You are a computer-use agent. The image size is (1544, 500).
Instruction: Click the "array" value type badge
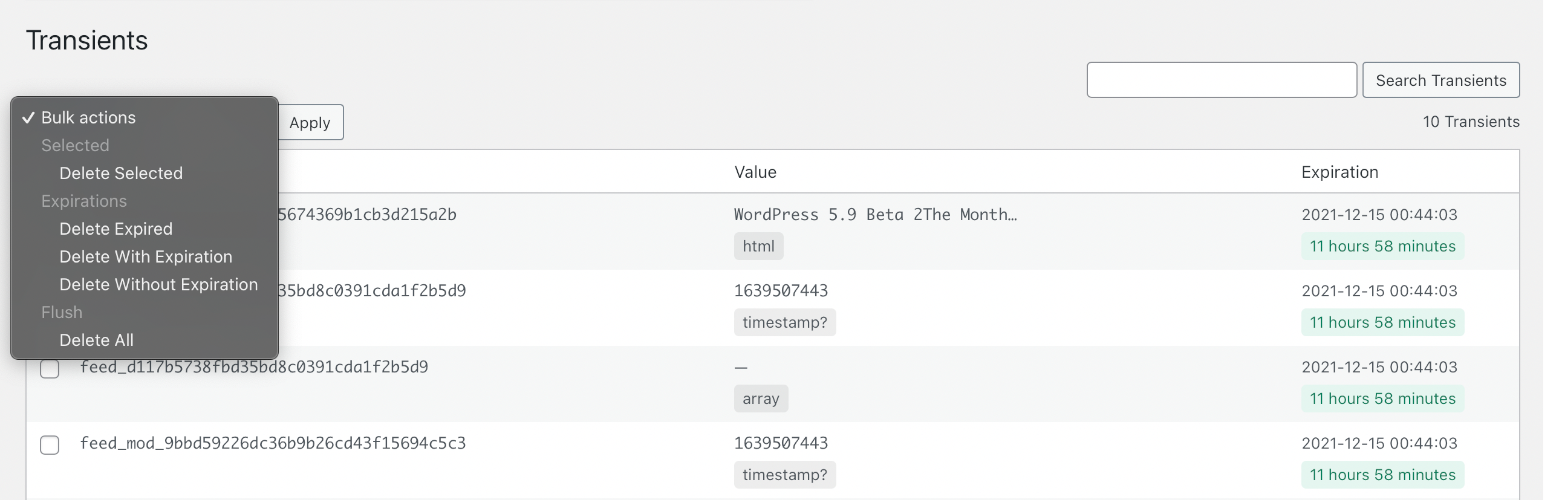click(761, 398)
